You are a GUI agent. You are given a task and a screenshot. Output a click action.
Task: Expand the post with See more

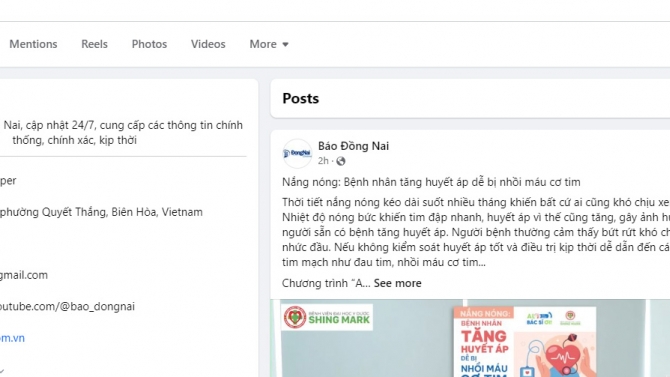tap(397, 283)
